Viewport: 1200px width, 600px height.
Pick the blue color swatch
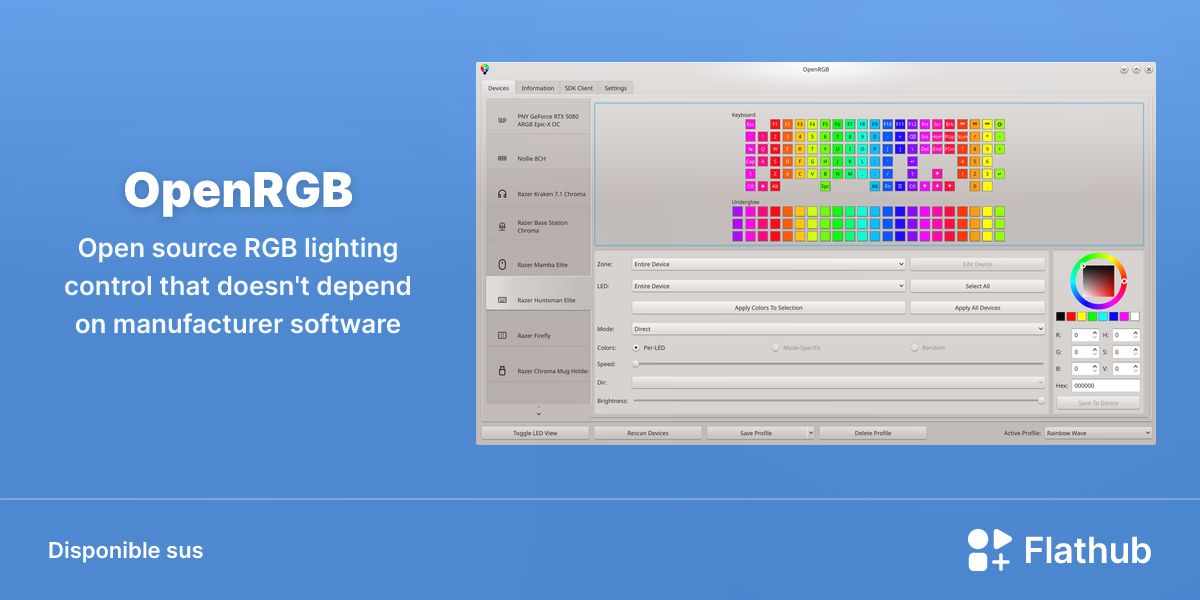point(1114,316)
